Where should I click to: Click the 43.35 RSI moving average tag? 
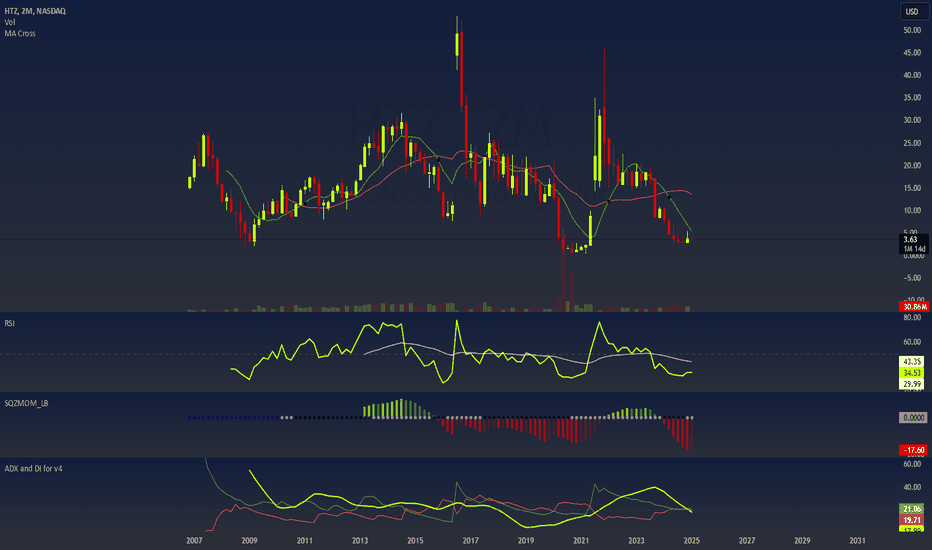click(x=912, y=362)
